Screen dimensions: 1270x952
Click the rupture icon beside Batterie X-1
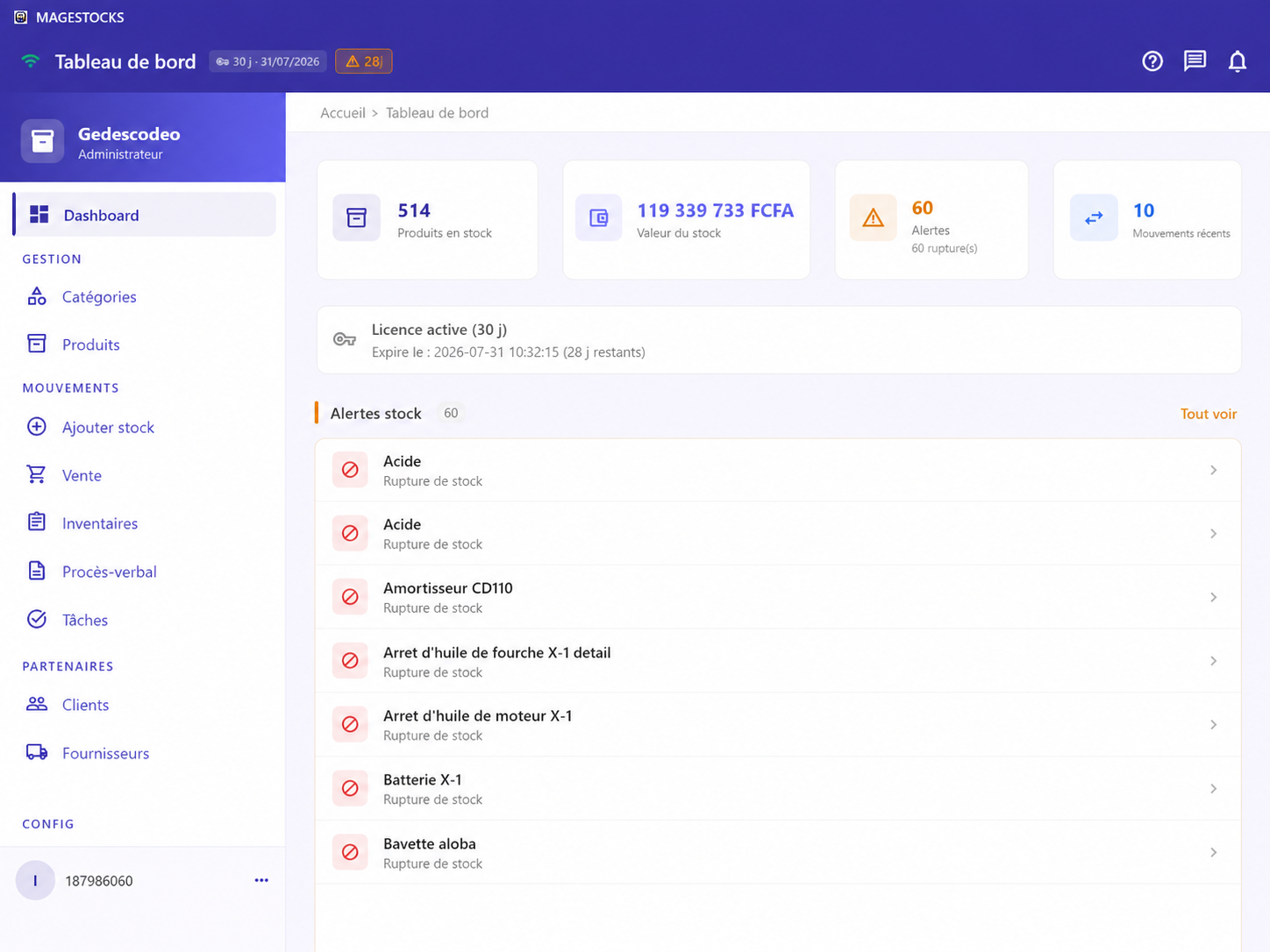click(350, 788)
